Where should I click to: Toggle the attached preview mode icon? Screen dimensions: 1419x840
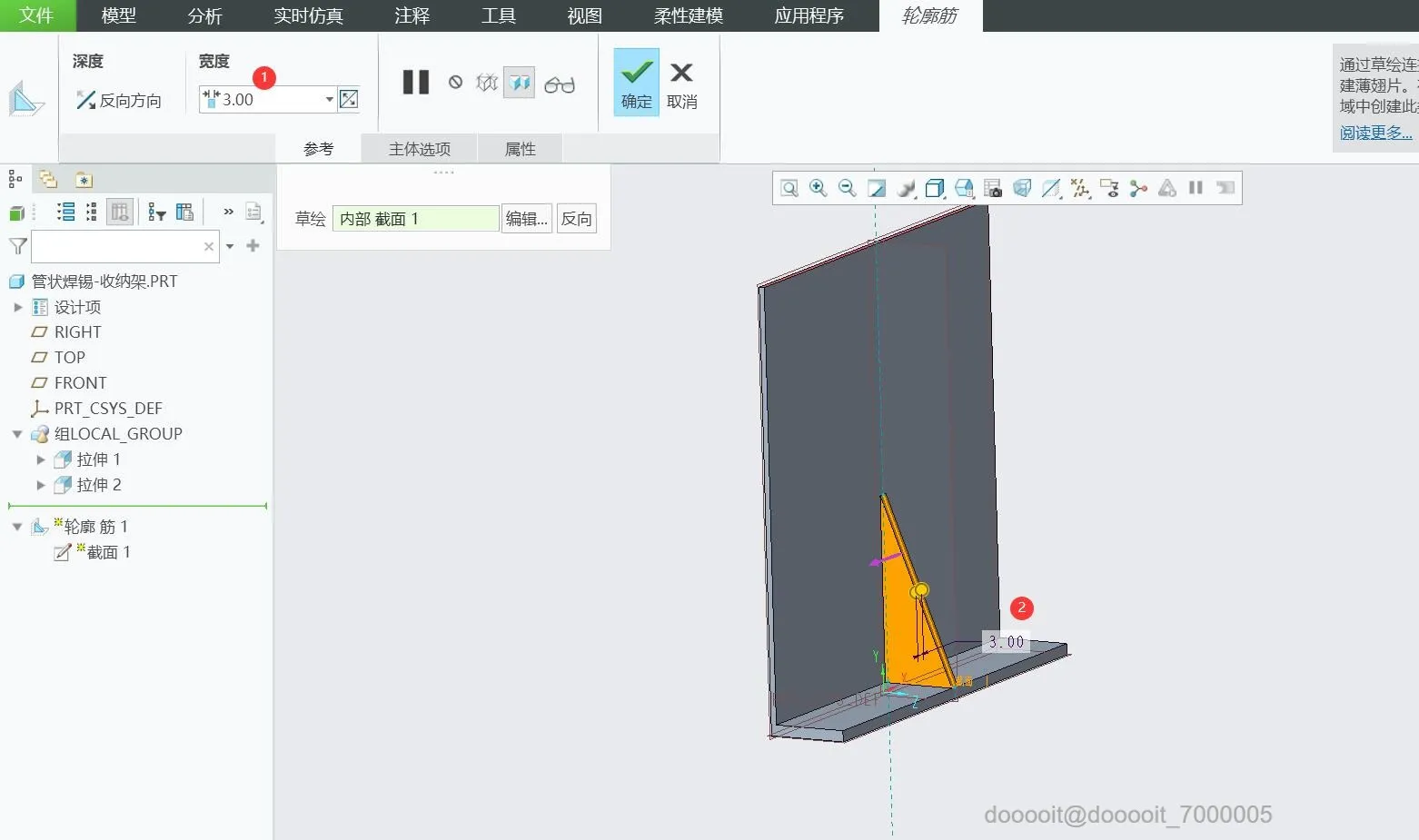pyautogui.click(x=520, y=84)
